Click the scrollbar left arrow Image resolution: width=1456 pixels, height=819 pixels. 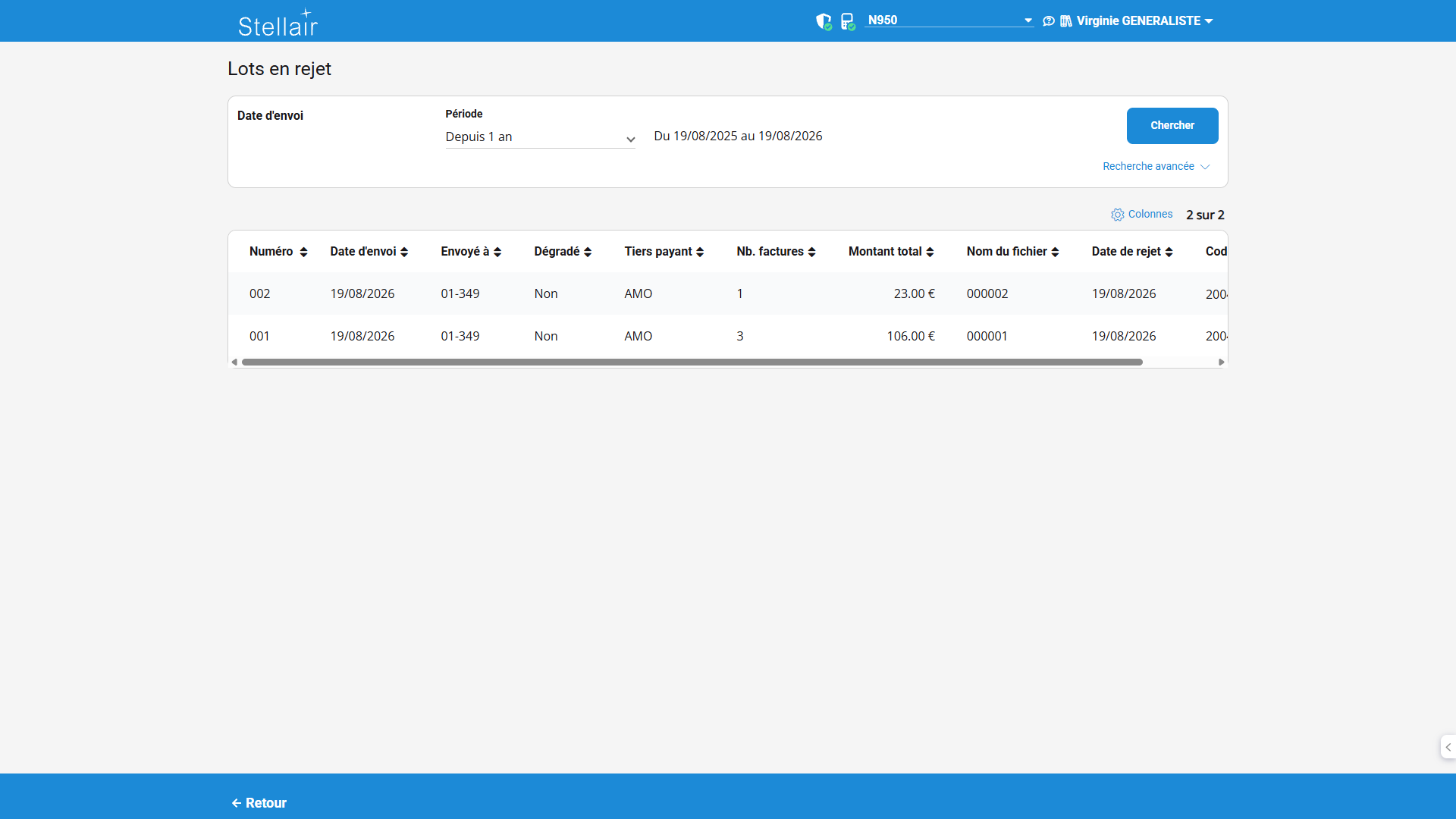(x=234, y=362)
